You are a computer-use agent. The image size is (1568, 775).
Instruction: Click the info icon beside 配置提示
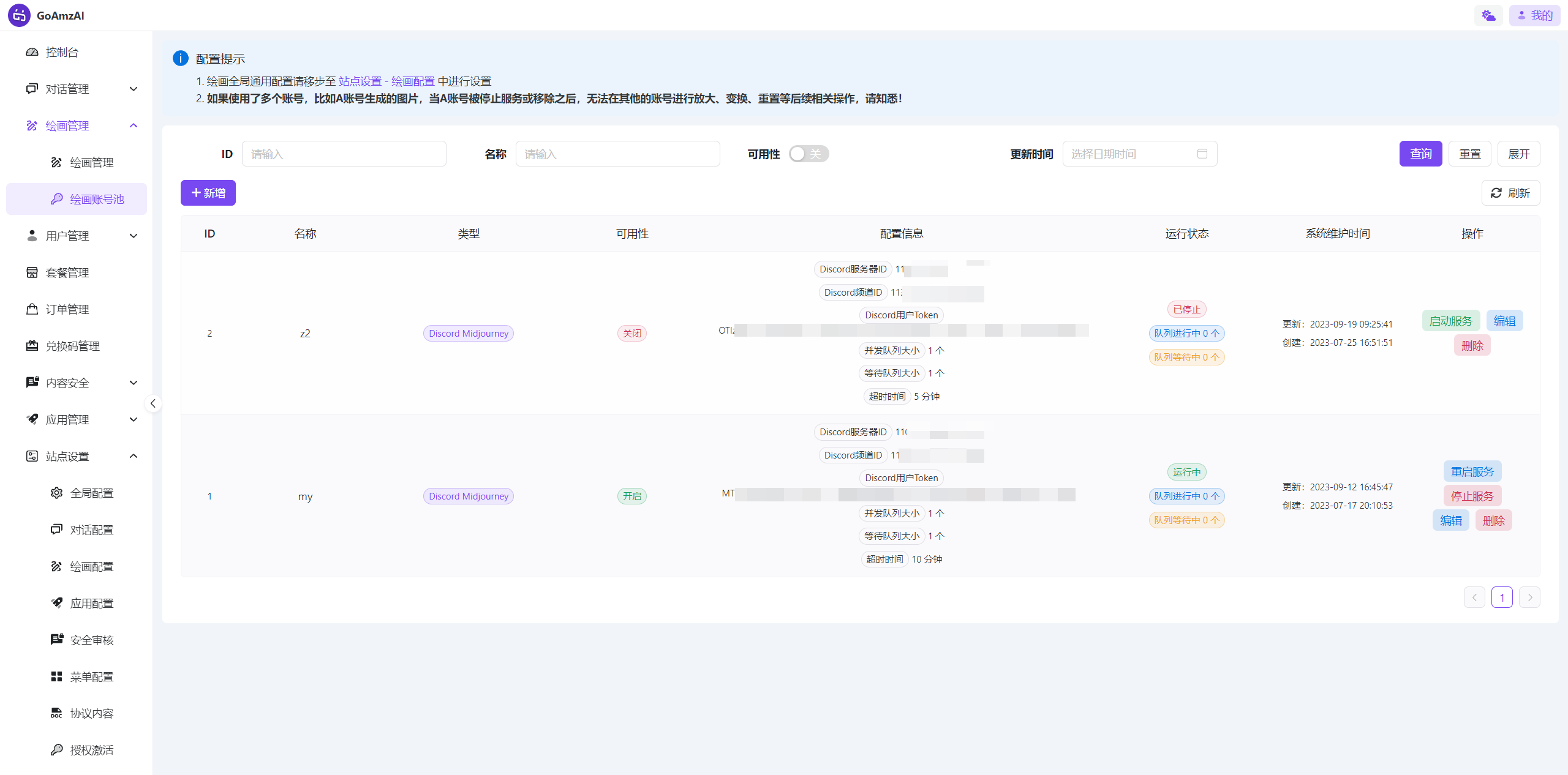[x=180, y=59]
